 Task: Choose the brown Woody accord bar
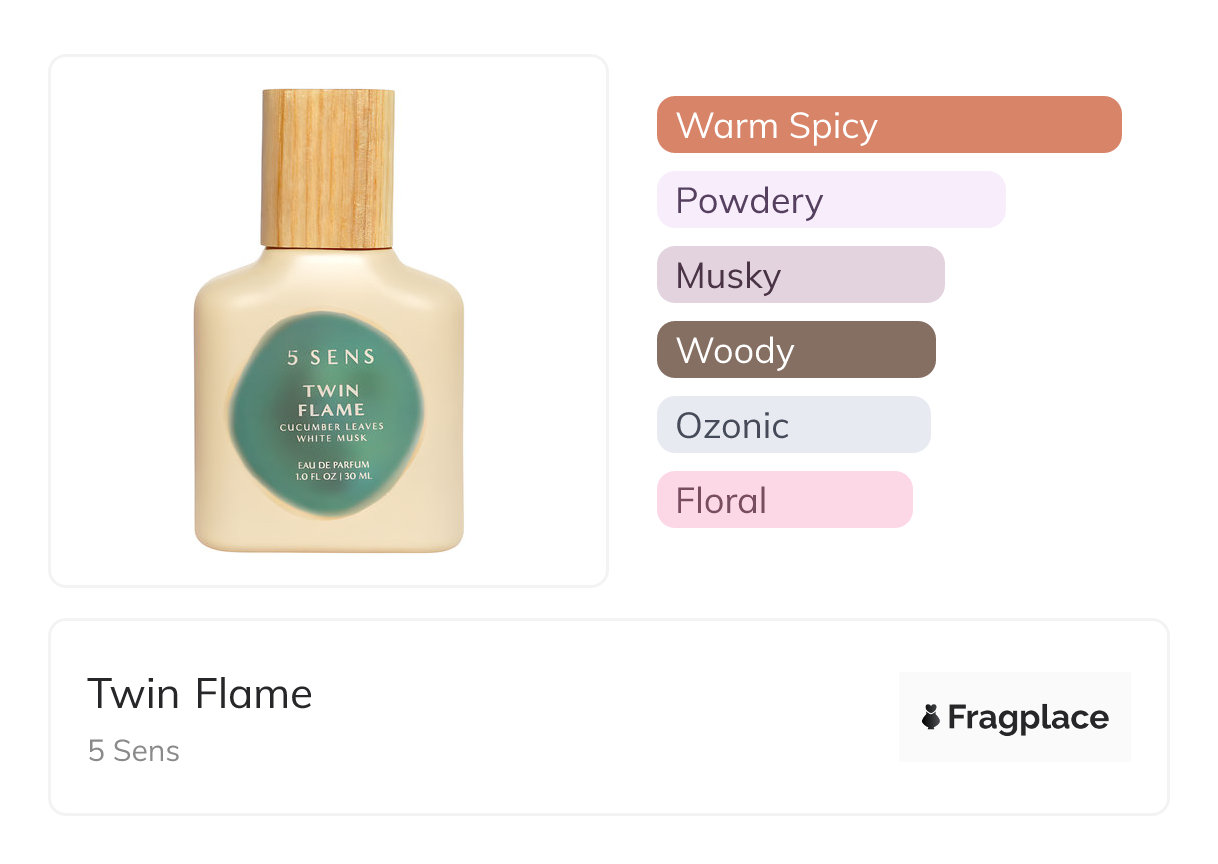pos(795,350)
